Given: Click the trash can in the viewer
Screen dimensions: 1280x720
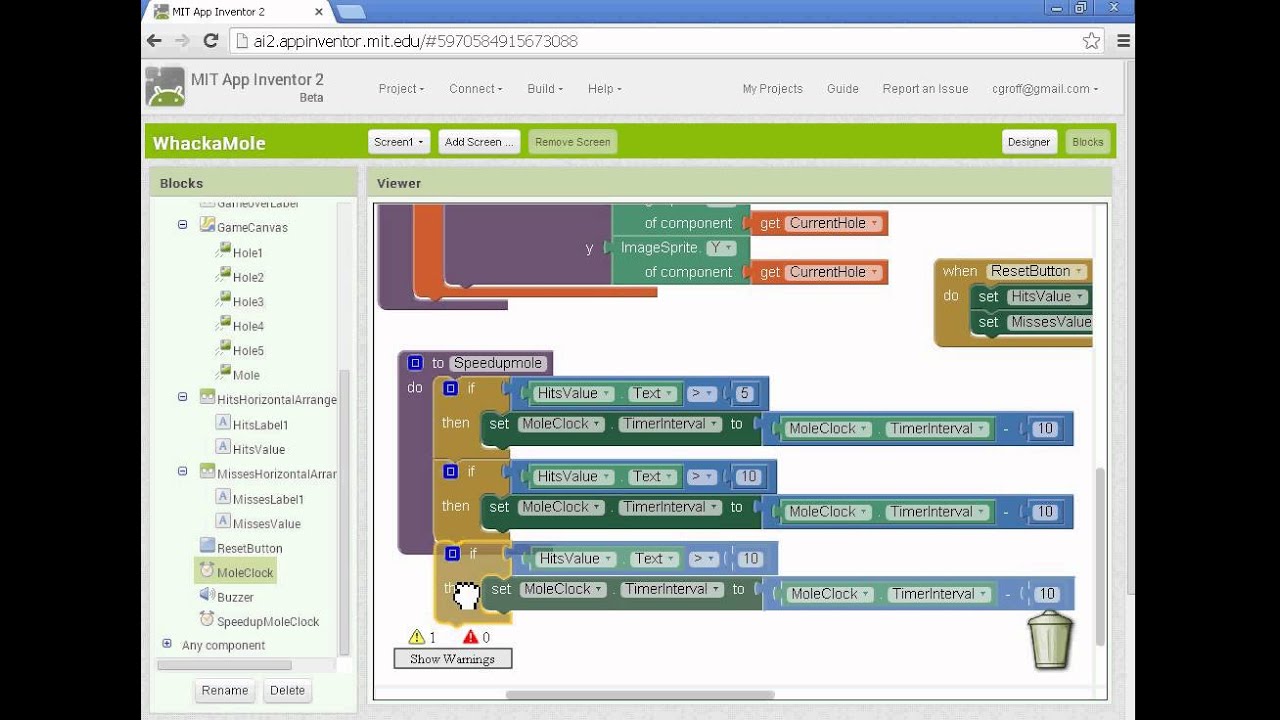Looking at the screenshot, I should 1050,640.
